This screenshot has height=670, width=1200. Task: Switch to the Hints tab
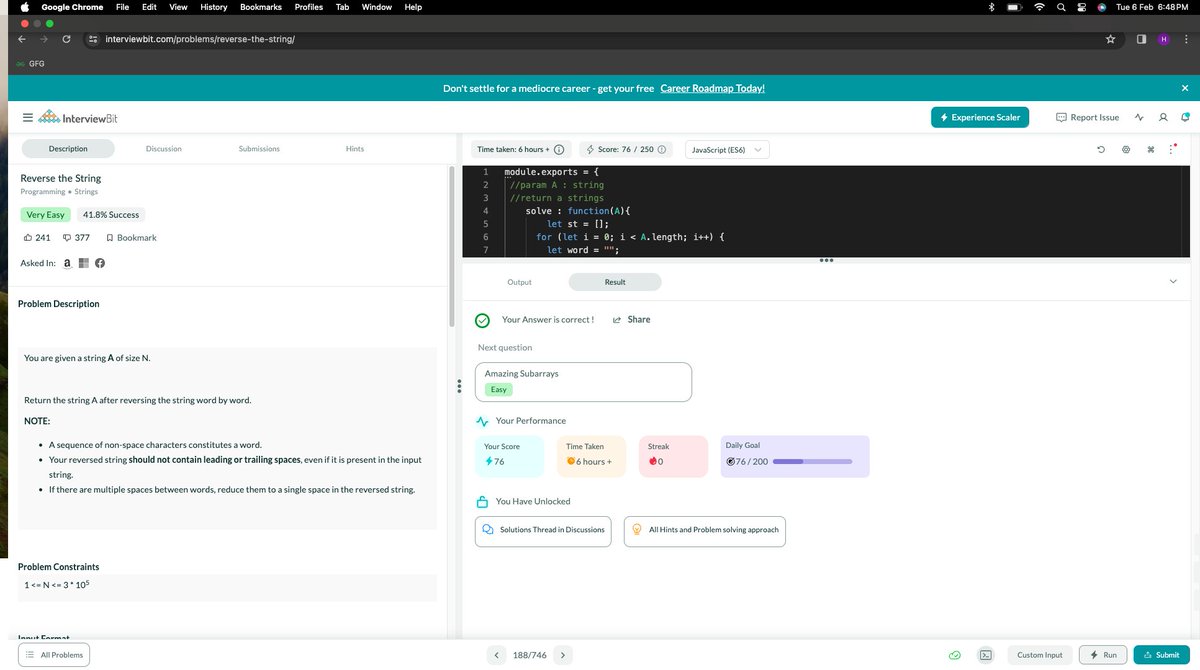(355, 149)
